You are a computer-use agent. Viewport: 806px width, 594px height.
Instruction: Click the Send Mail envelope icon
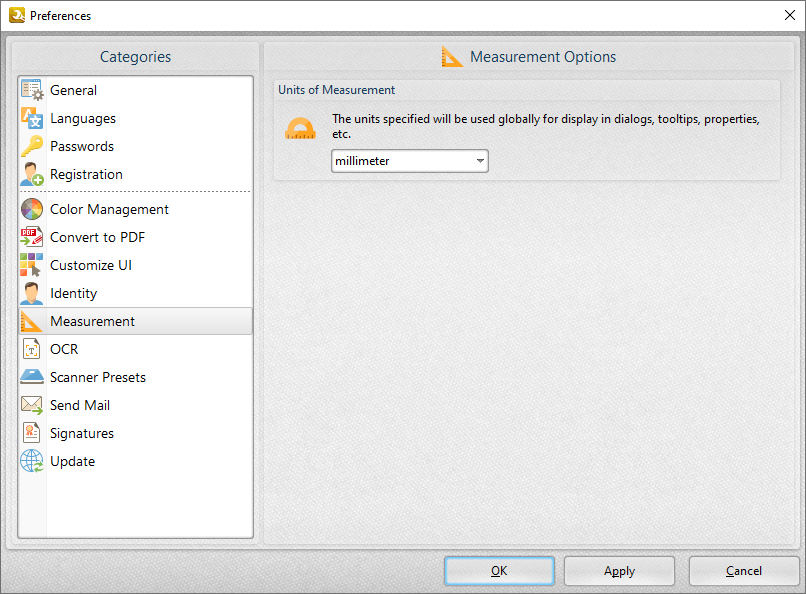(31, 405)
